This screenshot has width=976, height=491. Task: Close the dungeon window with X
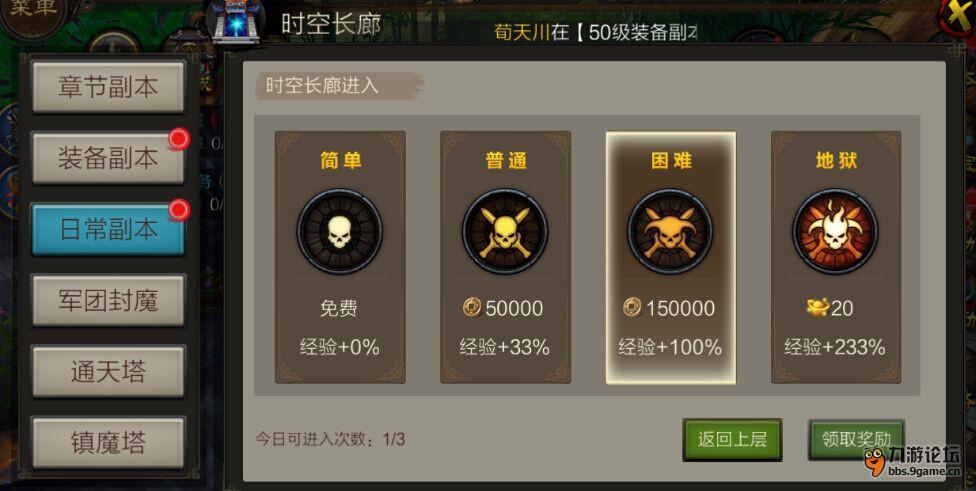[959, 14]
